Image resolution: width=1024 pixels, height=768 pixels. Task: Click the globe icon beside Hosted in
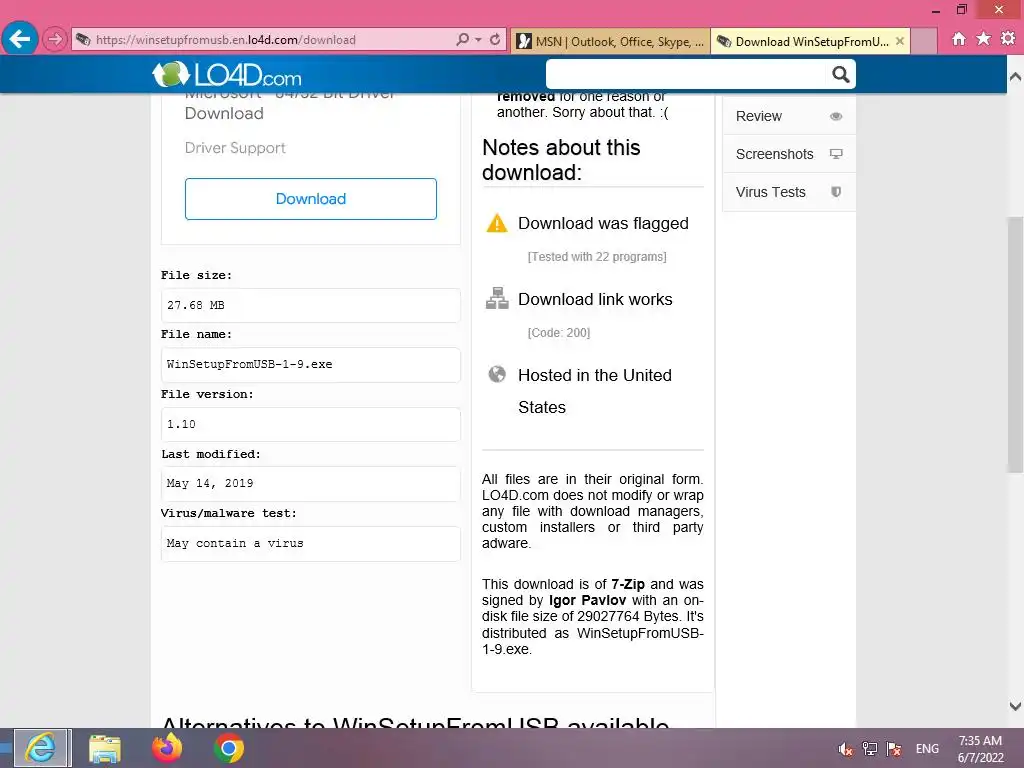point(497,374)
